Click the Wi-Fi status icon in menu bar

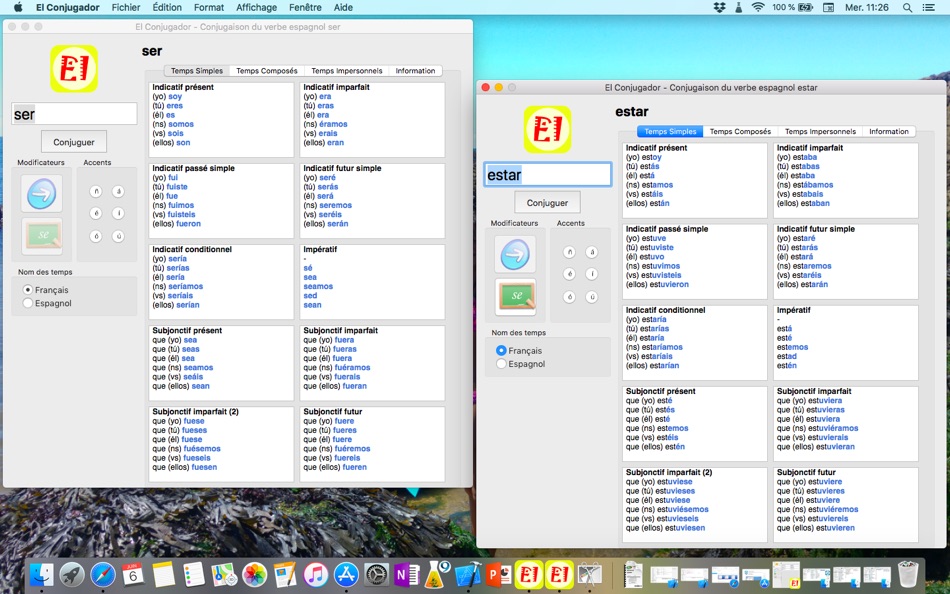758,7
